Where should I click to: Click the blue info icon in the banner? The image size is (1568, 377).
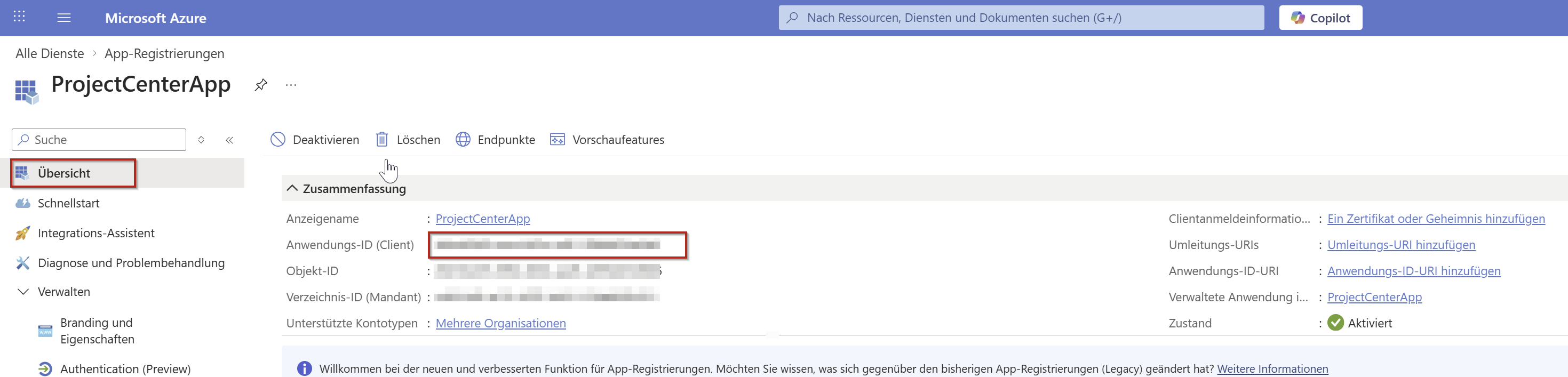click(x=304, y=368)
